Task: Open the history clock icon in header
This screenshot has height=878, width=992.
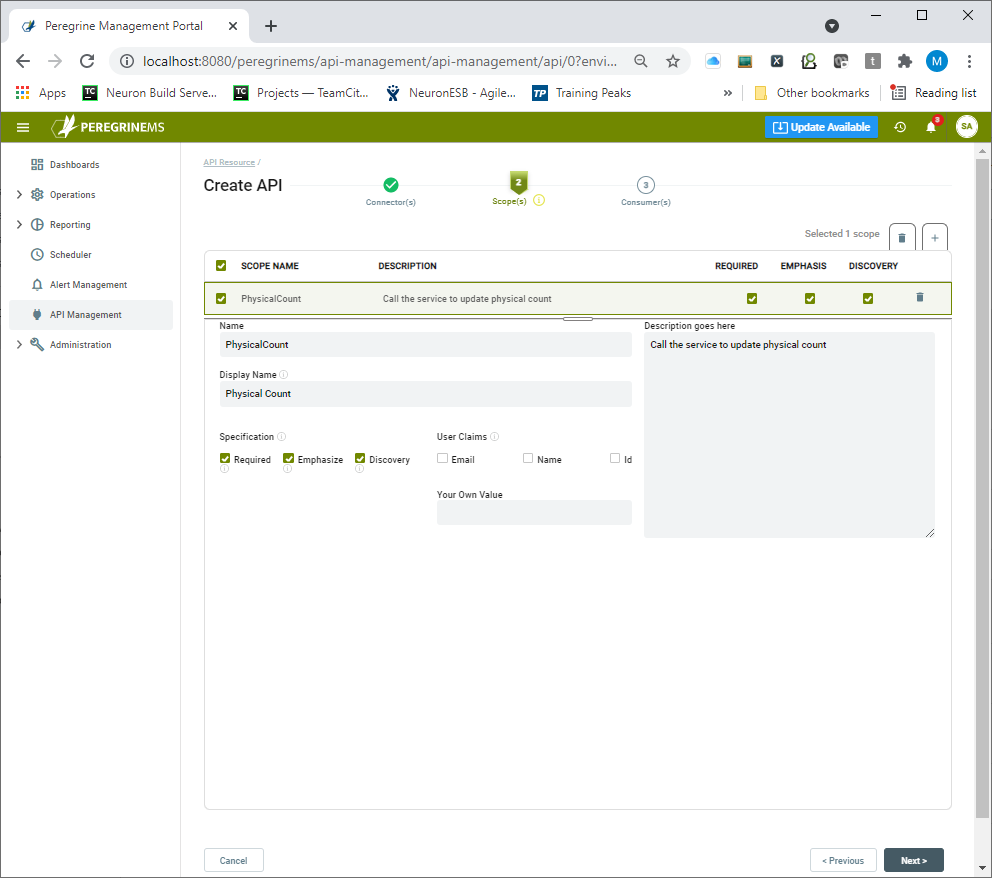Action: pyautogui.click(x=900, y=127)
